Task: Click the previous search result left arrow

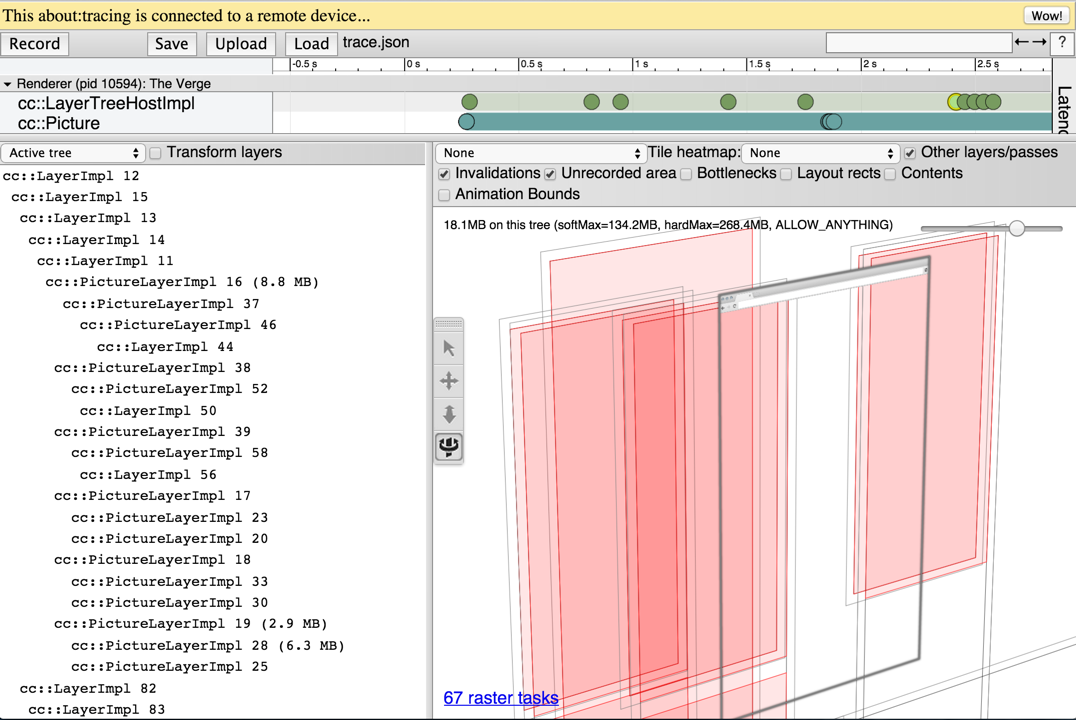Action: click(1021, 43)
